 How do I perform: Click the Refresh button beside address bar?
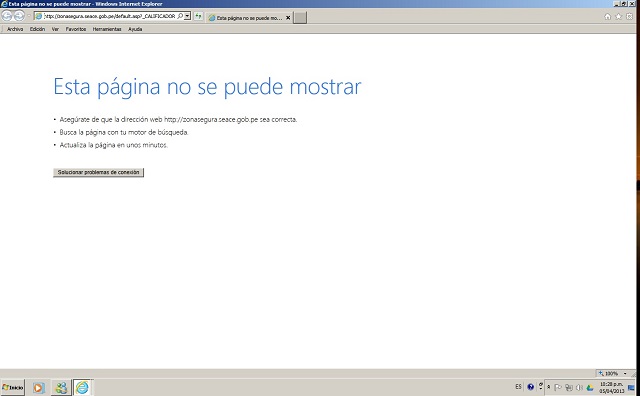pos(198,16)
